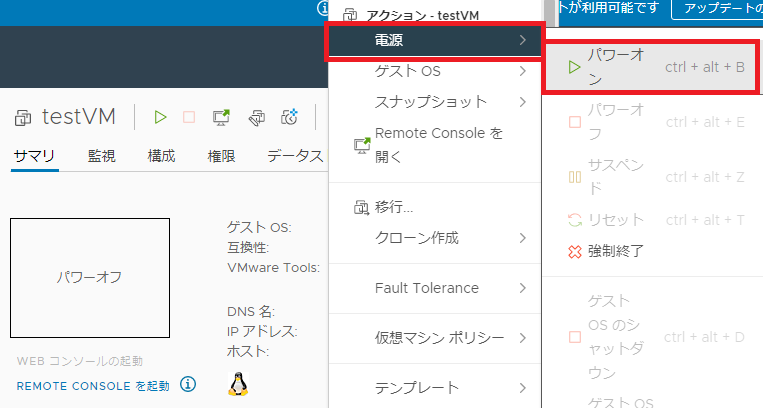The image size is (763, 408).
Task: Click IP アドレス: label
Action: [262, 332]
